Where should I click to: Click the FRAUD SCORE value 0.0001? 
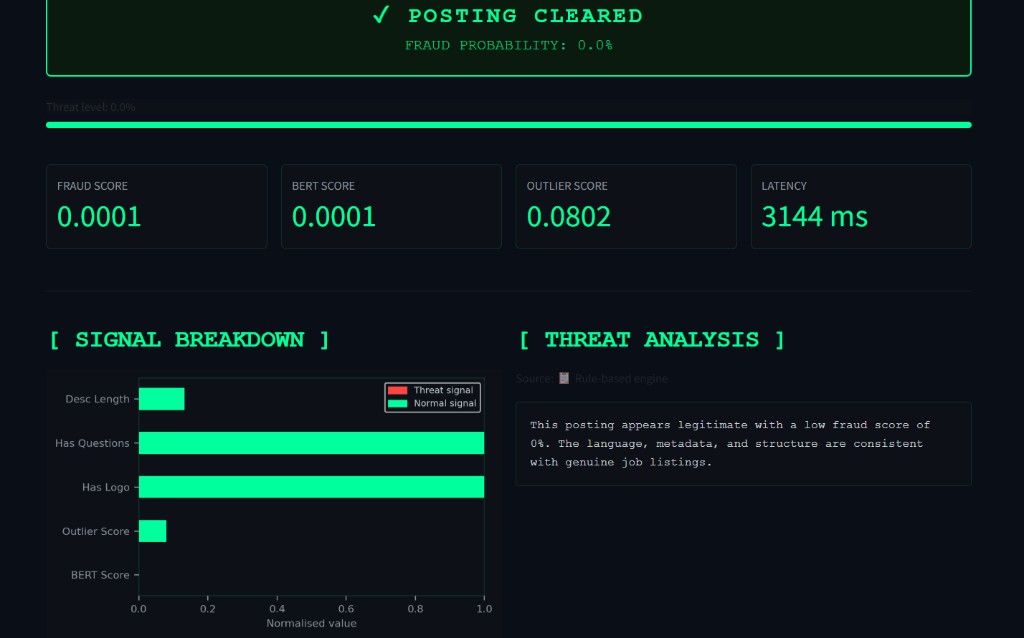(x=99, y=217)
